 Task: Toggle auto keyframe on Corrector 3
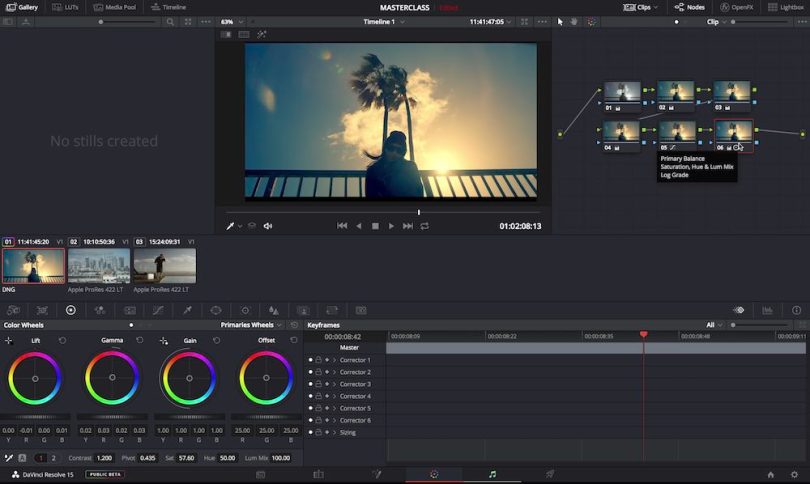(x=326, y=384)
